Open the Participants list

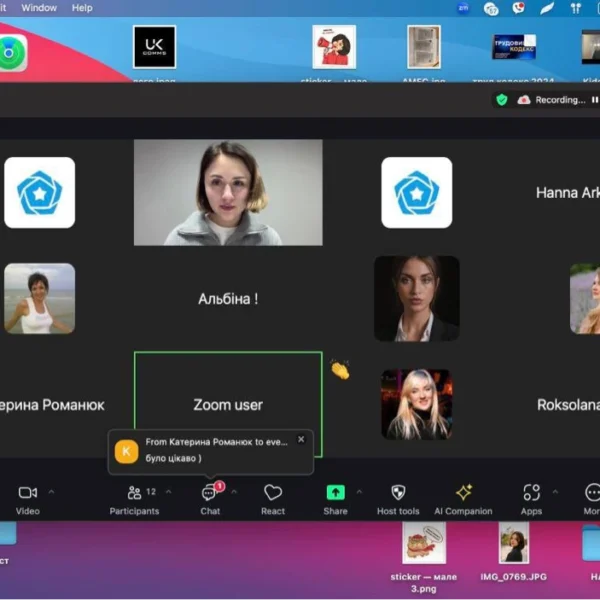[134, 495]
